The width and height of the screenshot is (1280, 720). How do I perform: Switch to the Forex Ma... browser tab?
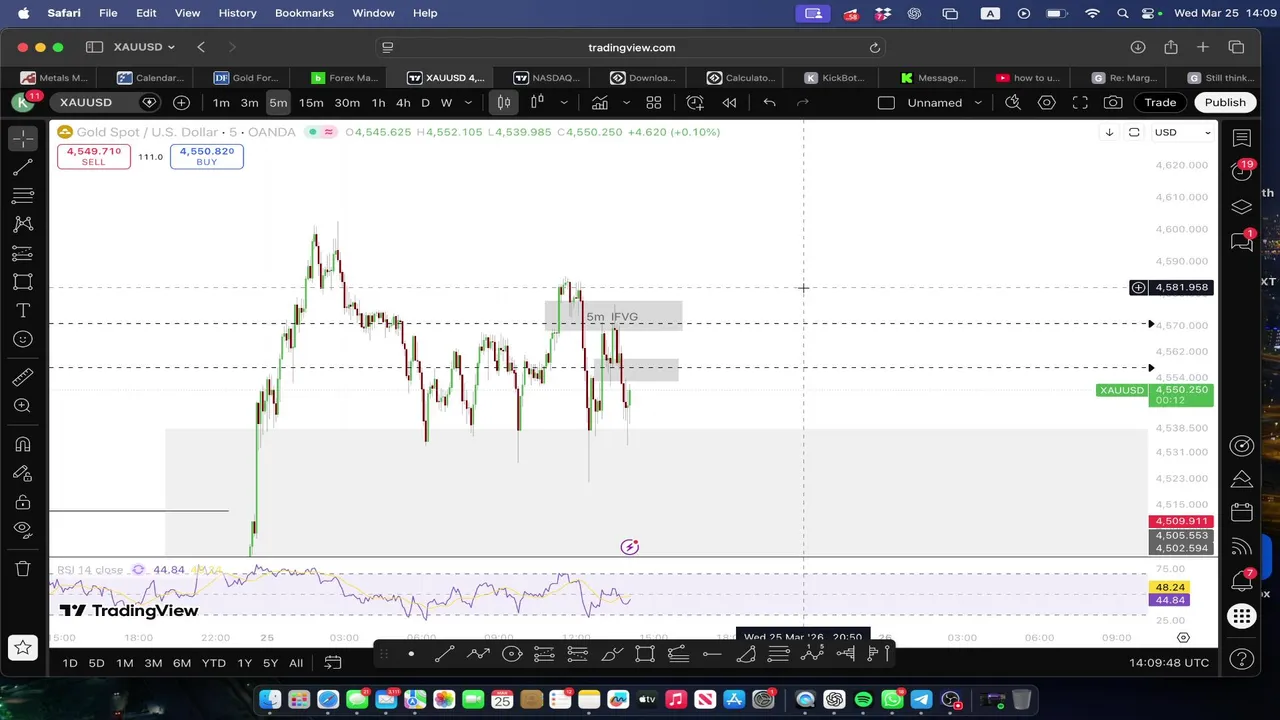(344, 77)
